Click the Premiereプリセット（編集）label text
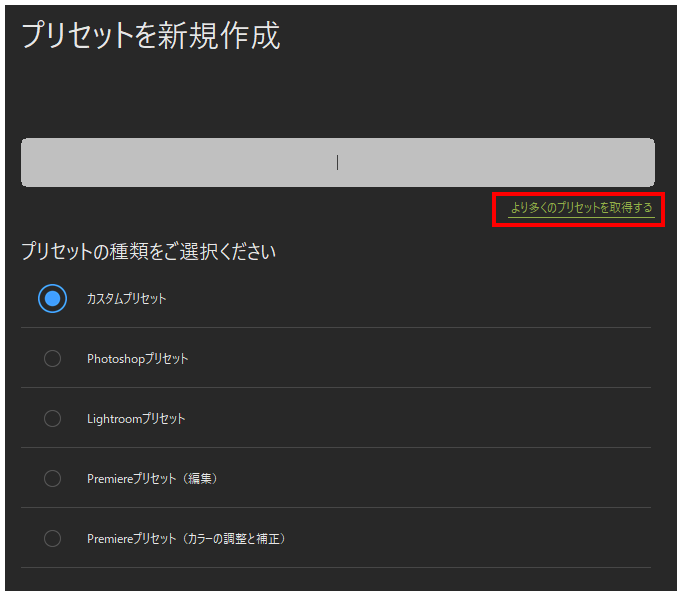This screenshot has height=594, width=682. (x=152, y=479)
